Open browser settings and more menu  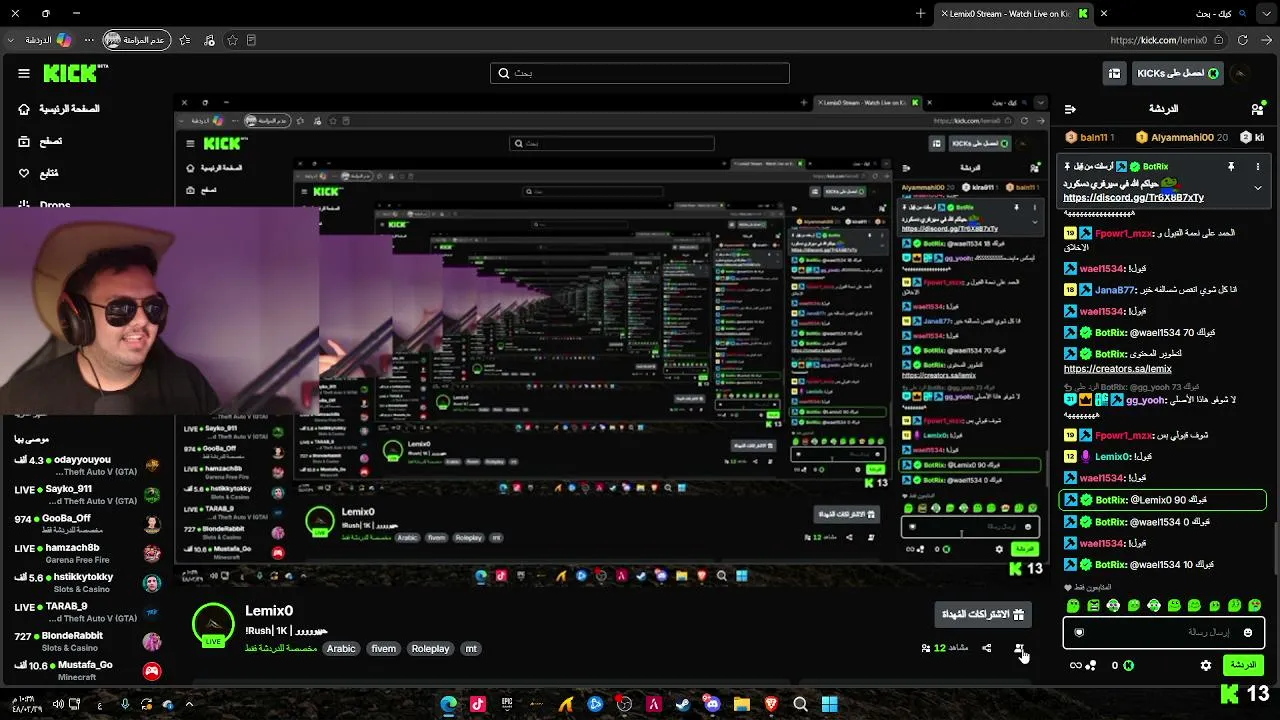pyautogui.click(x=89, y=40)
